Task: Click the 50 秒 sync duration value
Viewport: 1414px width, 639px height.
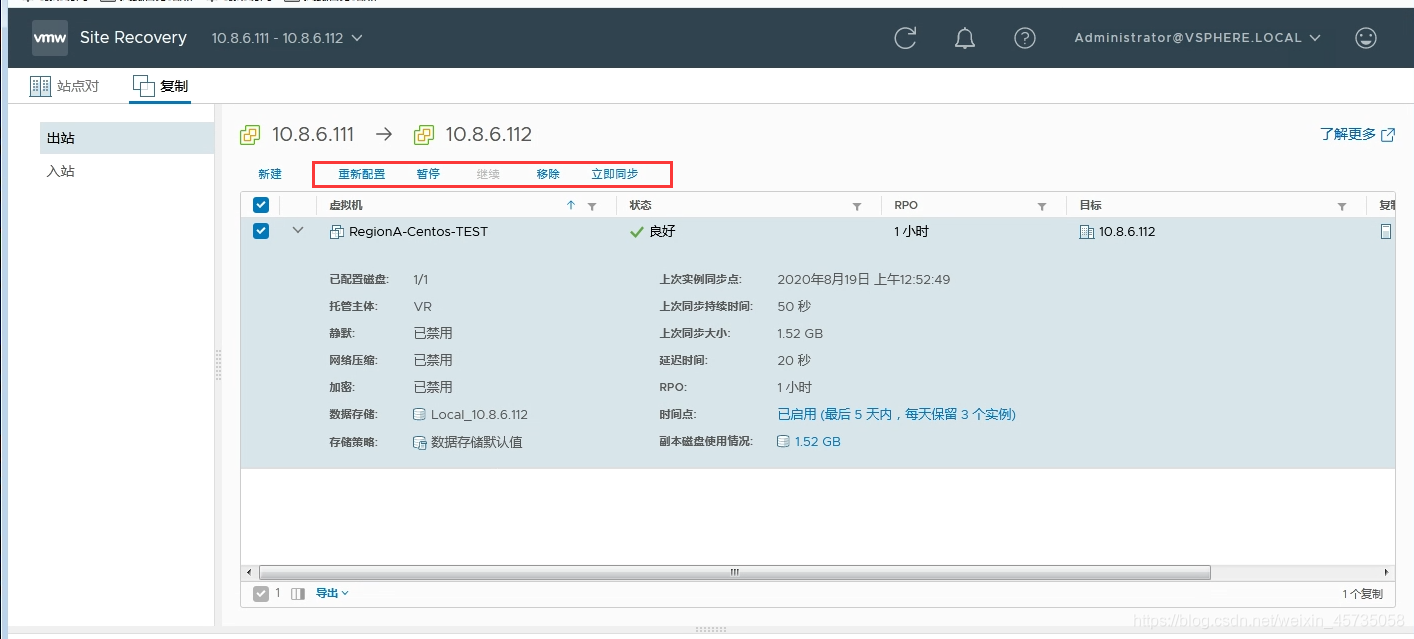Action: [794, 306]
